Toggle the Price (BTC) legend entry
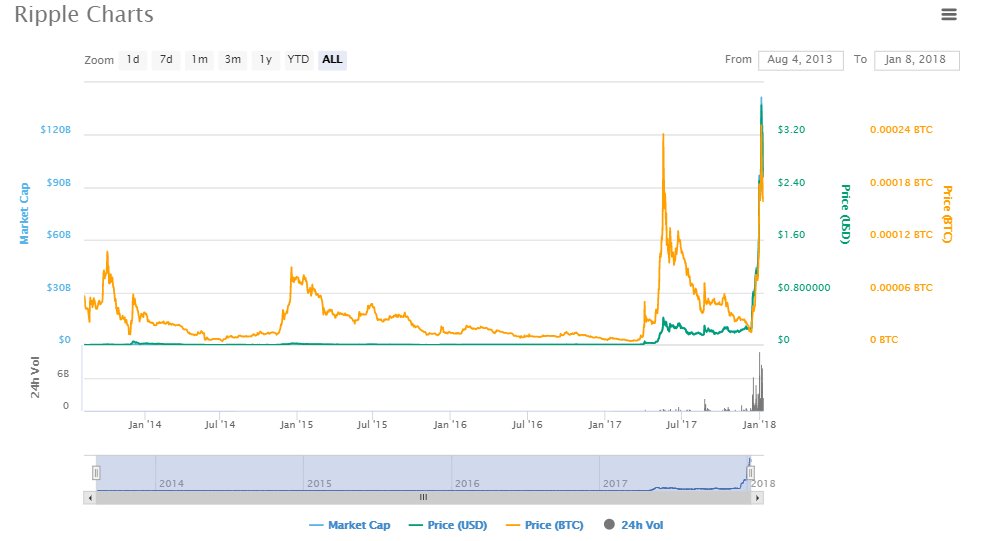The image size is (984, 541). point(545,525)
